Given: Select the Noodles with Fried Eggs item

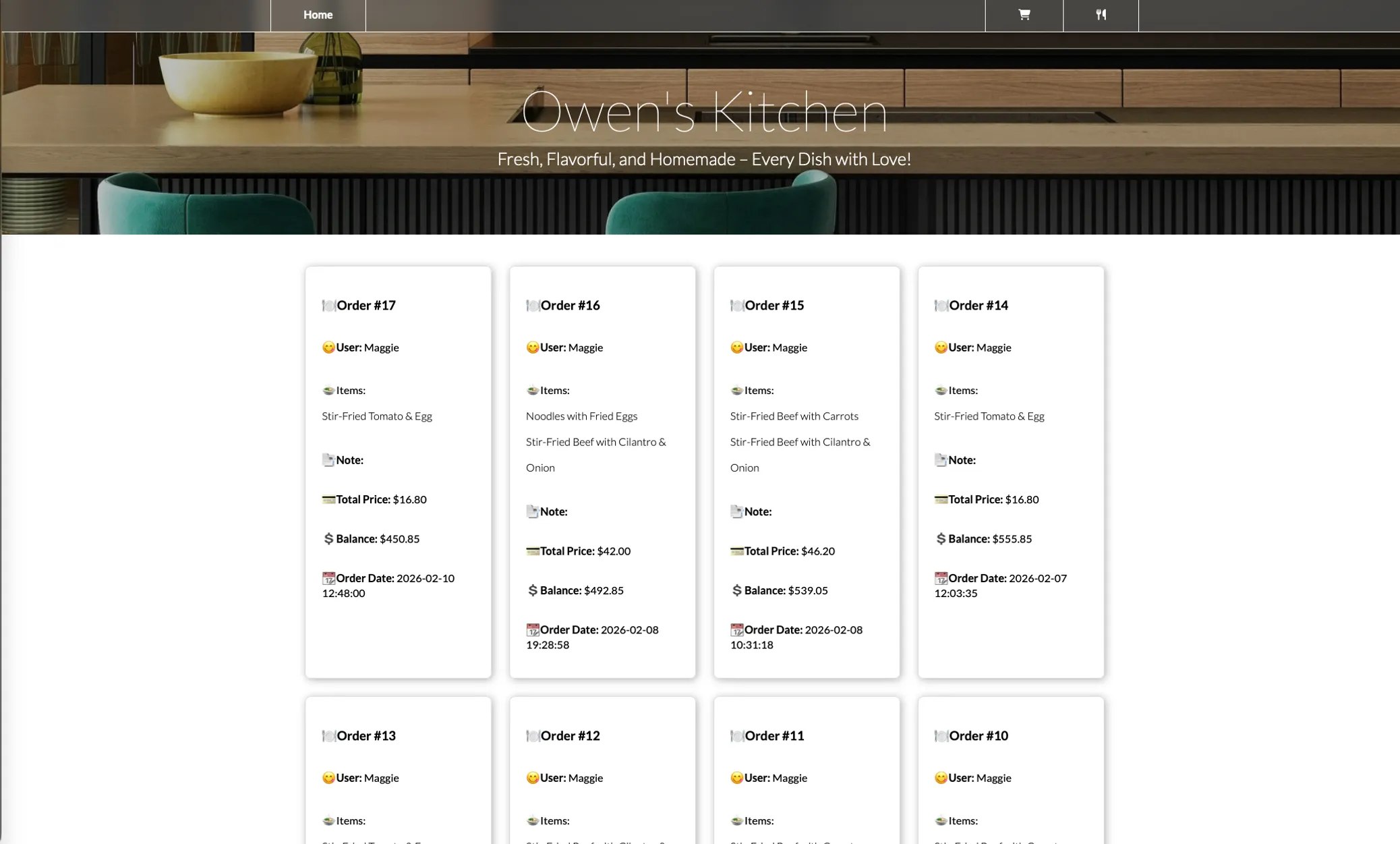Looking at the screenshot, I should tap(581, 416).
